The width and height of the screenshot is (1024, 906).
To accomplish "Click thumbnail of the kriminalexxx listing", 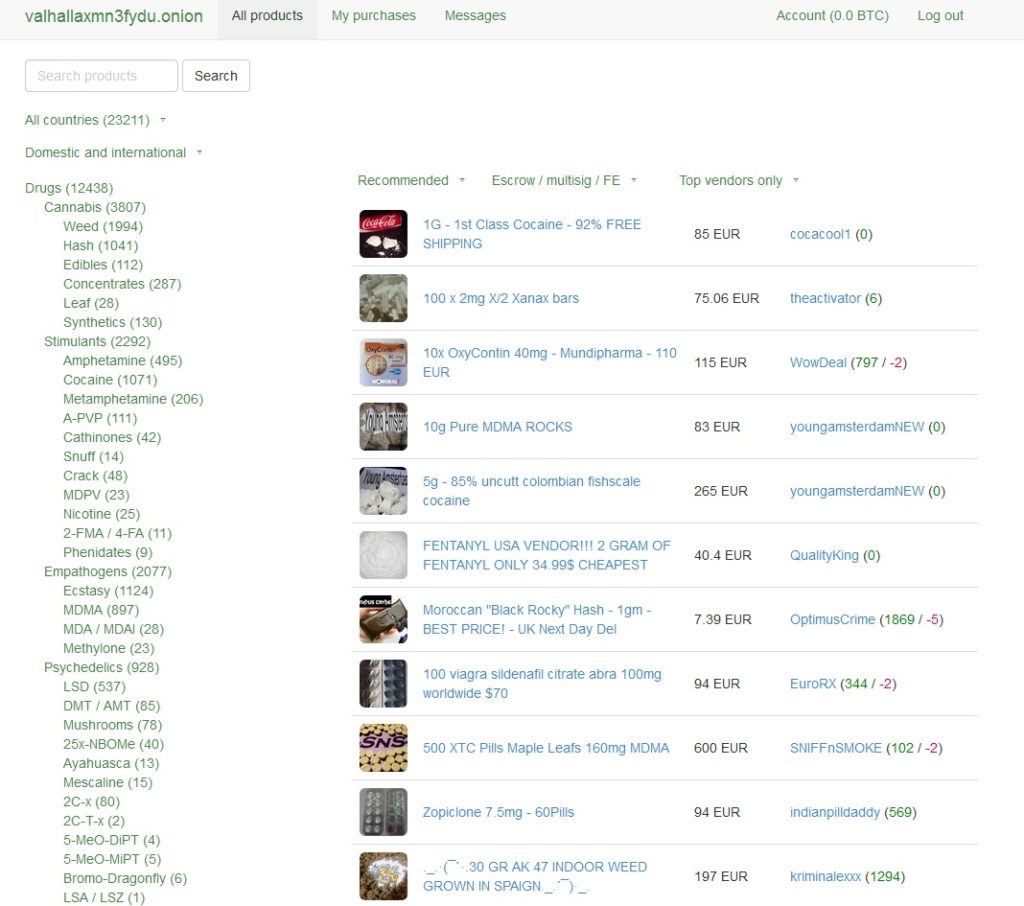I will tap(383, 877).
